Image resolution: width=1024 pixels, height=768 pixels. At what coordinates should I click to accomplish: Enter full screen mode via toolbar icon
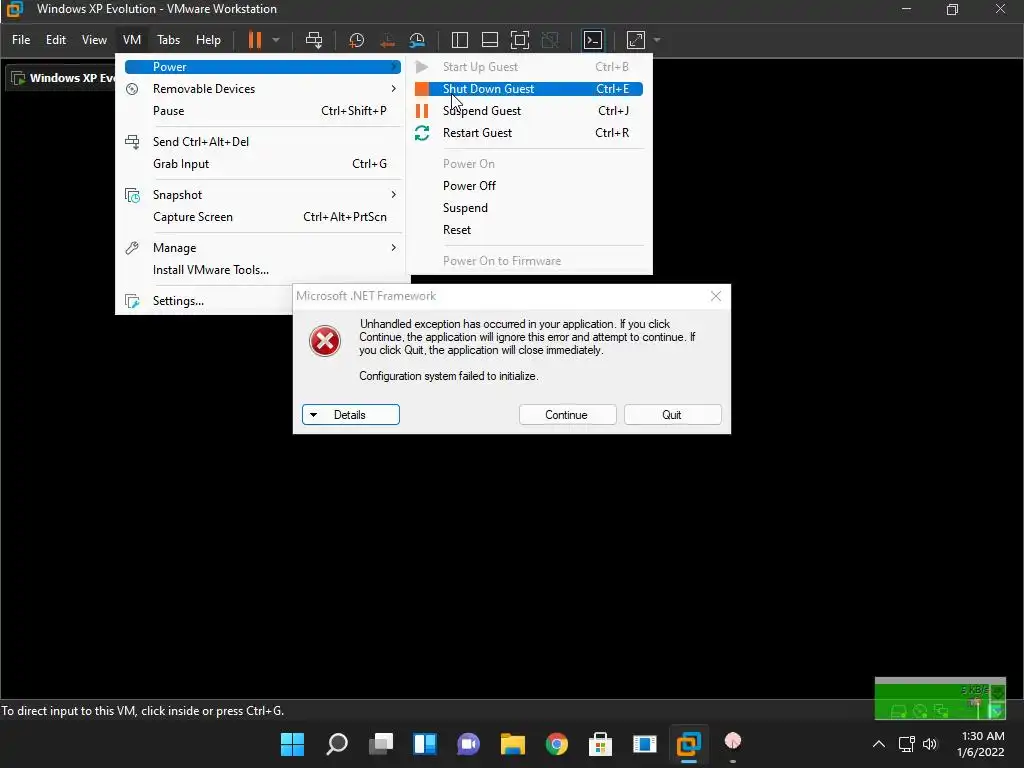[x=520, y=40]
